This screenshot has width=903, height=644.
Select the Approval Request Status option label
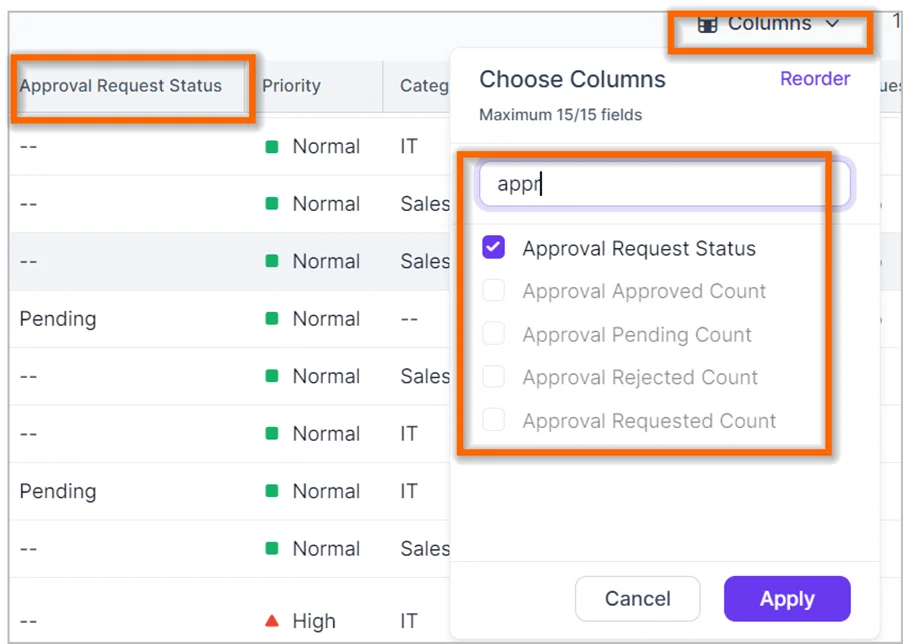[638, 248]
